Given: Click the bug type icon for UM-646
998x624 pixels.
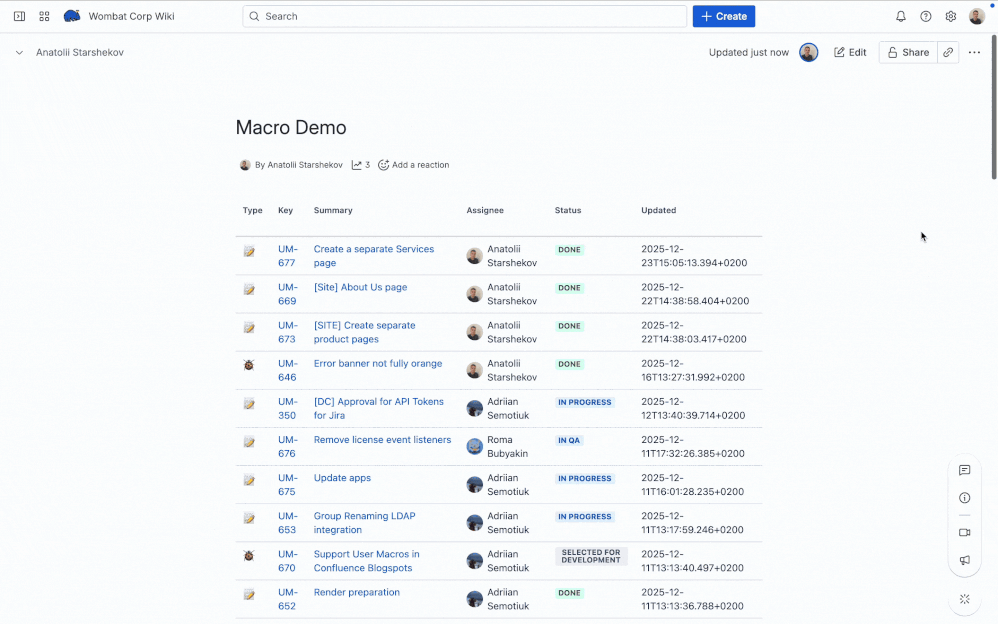Looking at the screenshot, I should 249,365.
